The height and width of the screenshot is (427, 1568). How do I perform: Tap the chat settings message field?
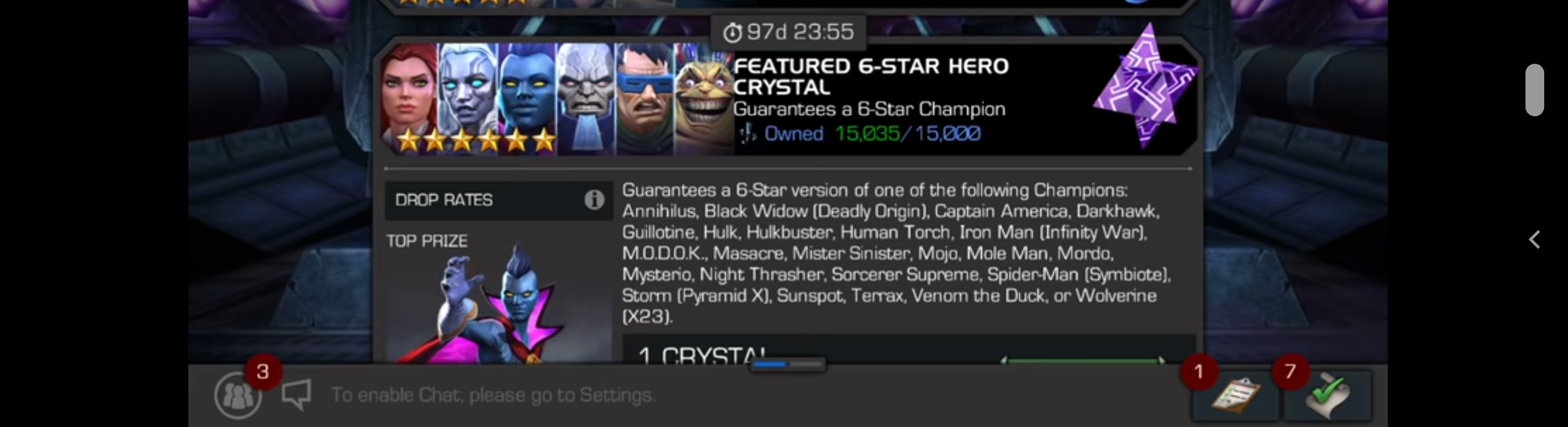tap(493, 395)
